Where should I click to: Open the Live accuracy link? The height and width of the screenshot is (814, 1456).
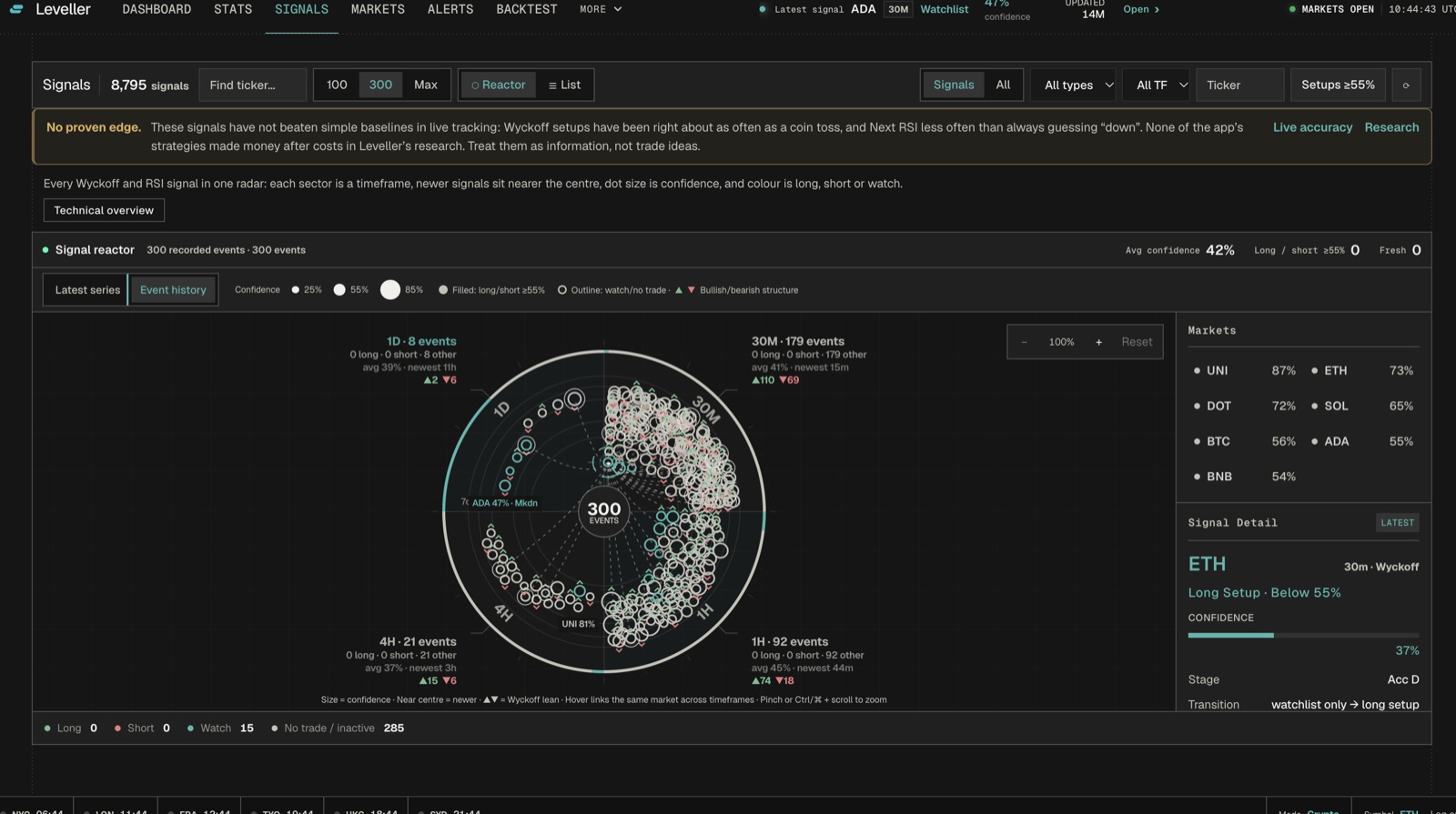tap(1312, 127)
